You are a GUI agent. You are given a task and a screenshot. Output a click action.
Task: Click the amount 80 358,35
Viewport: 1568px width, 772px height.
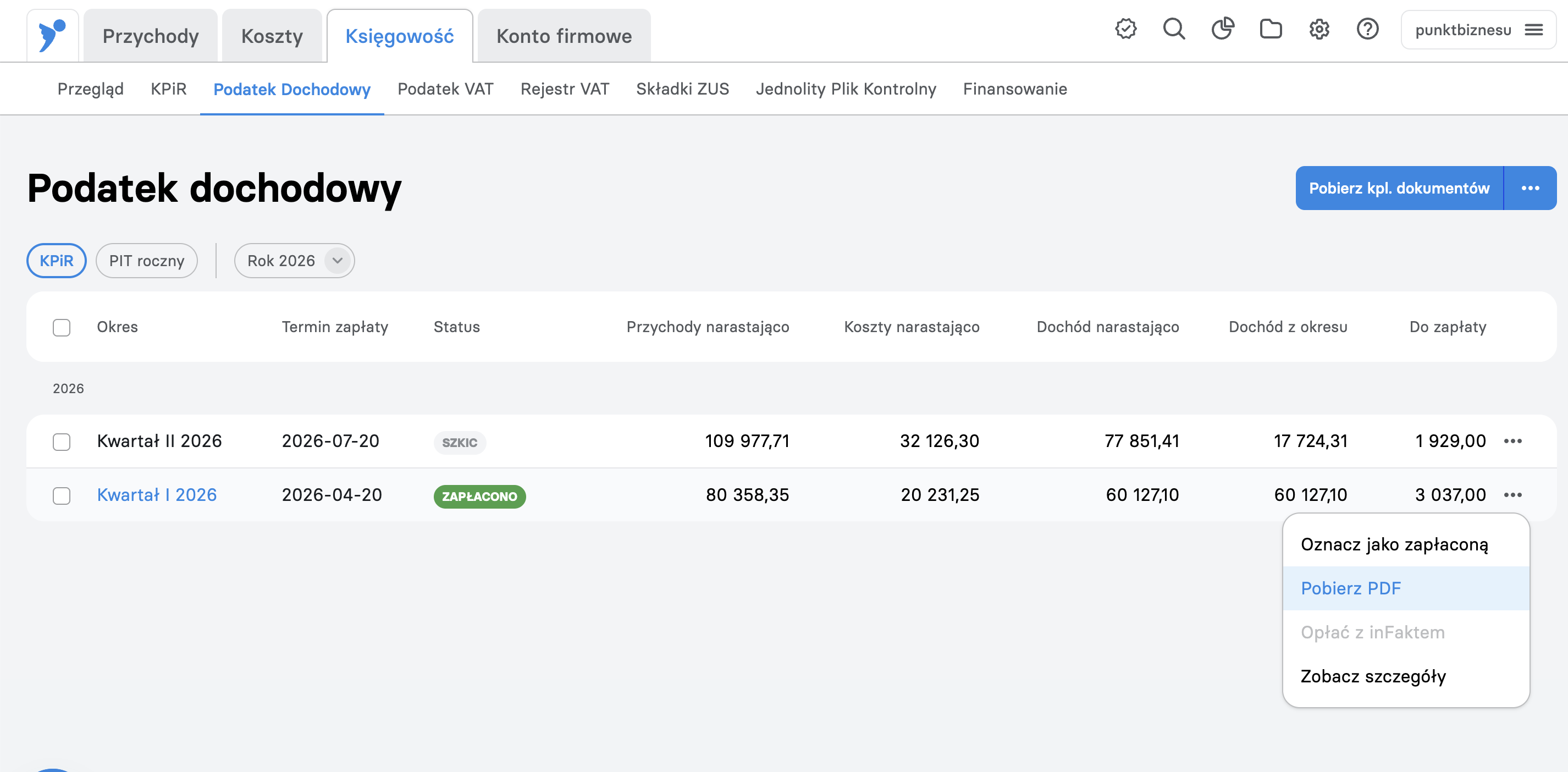pyautogui.click(x=748, y=494)
